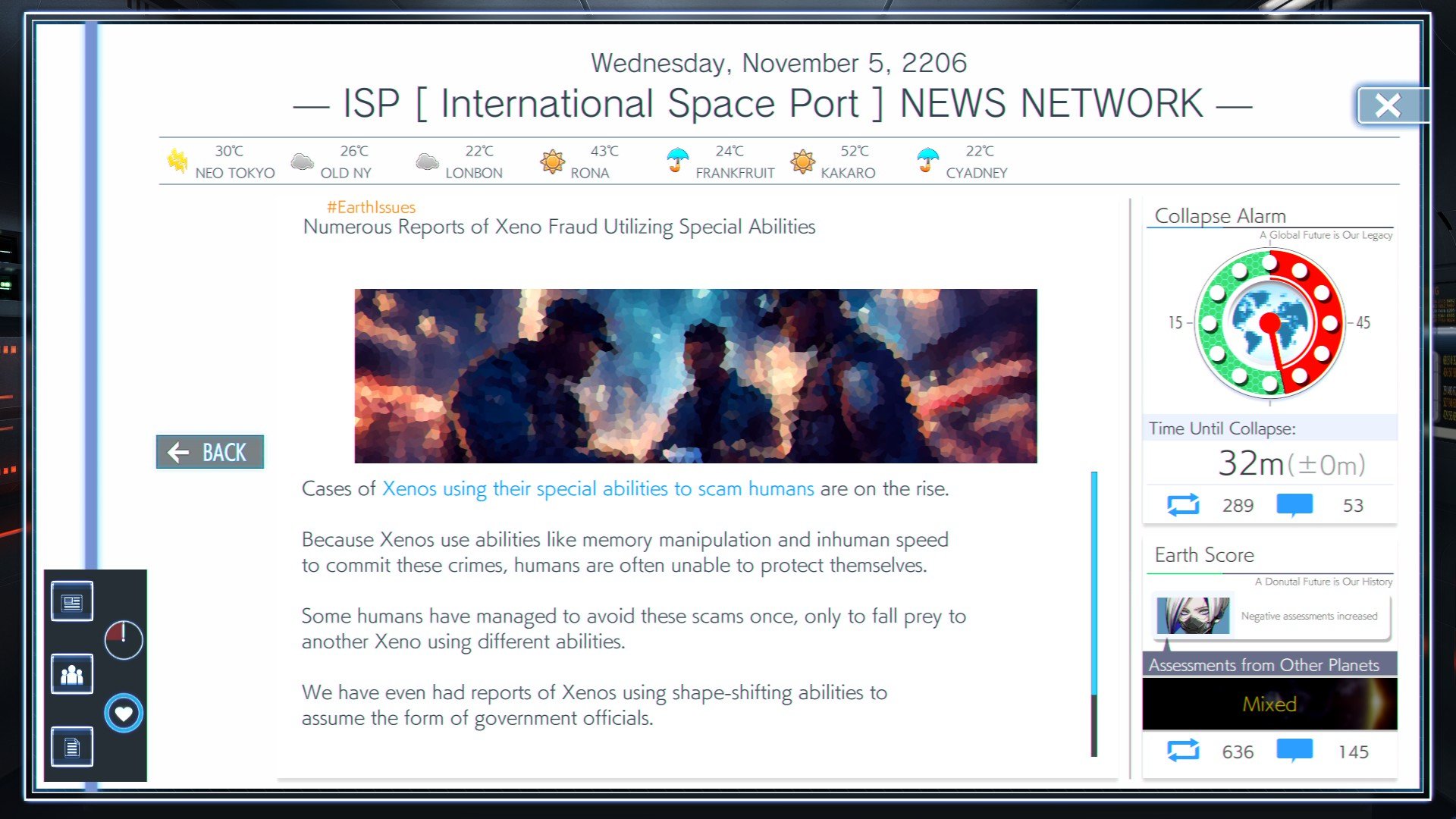Viewport: 1456px width, 819px height.
Task: Open the crowd people icon panel
Action: 72,674
